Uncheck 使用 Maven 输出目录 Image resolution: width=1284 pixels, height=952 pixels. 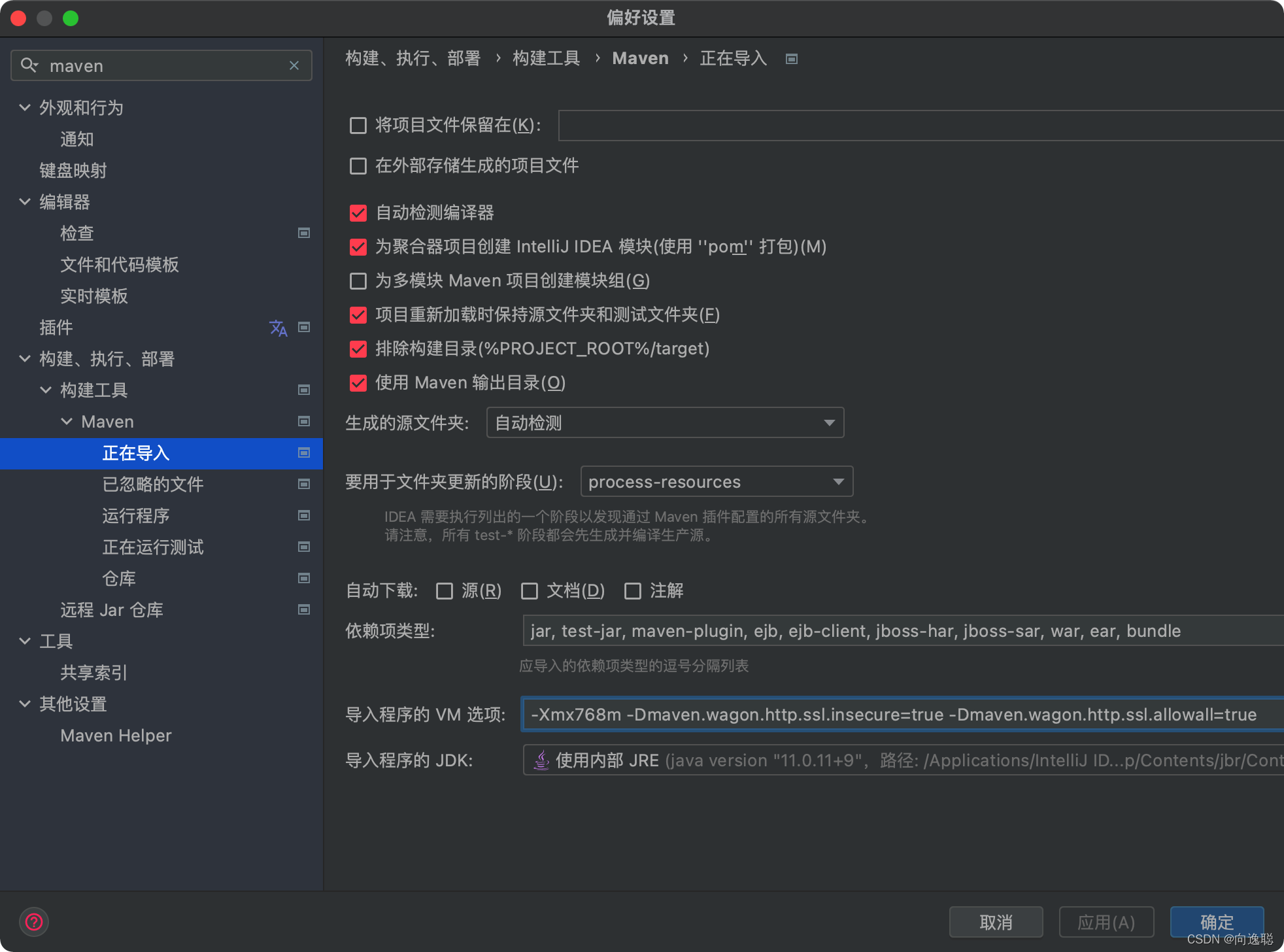[x=358, y=382]
